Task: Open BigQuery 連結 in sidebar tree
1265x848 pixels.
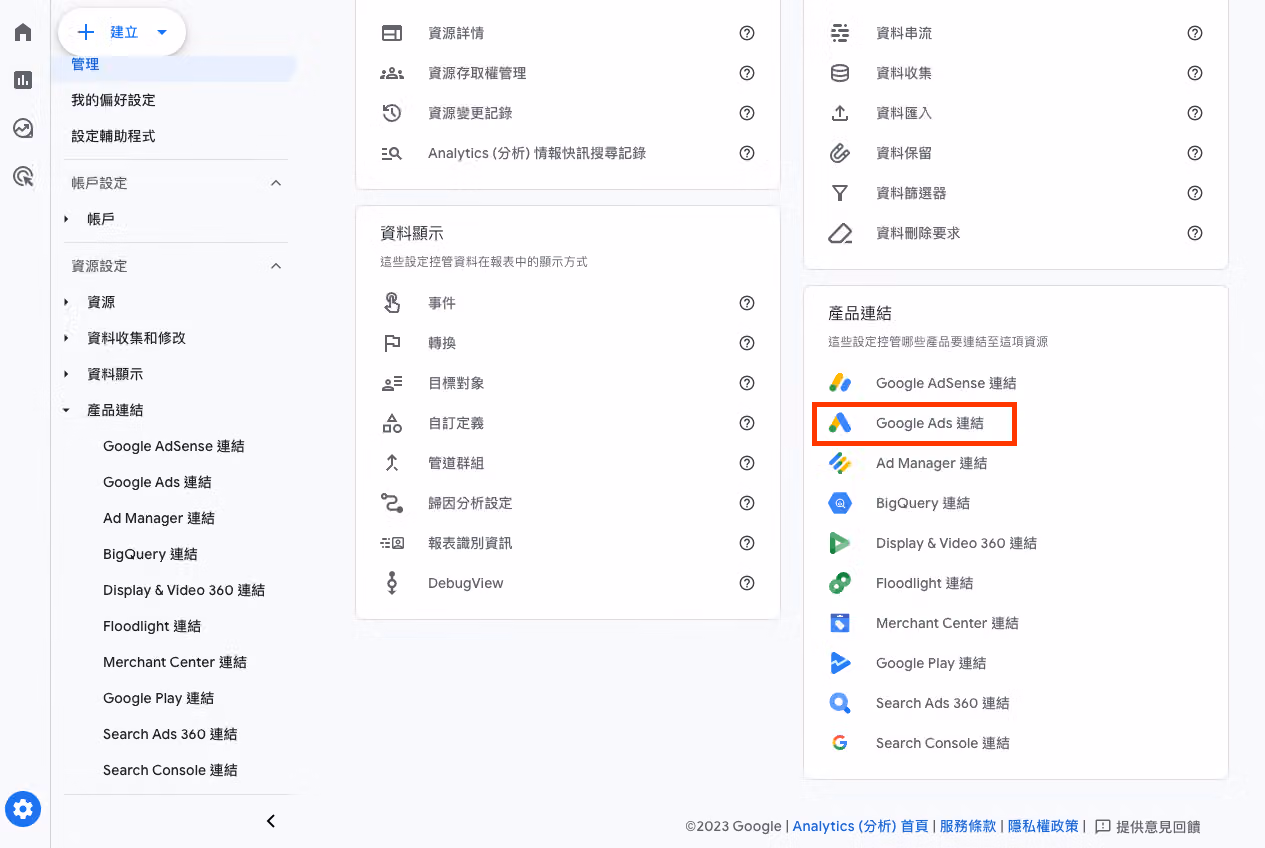Action: pyautogui.click(x=150, y=554)
